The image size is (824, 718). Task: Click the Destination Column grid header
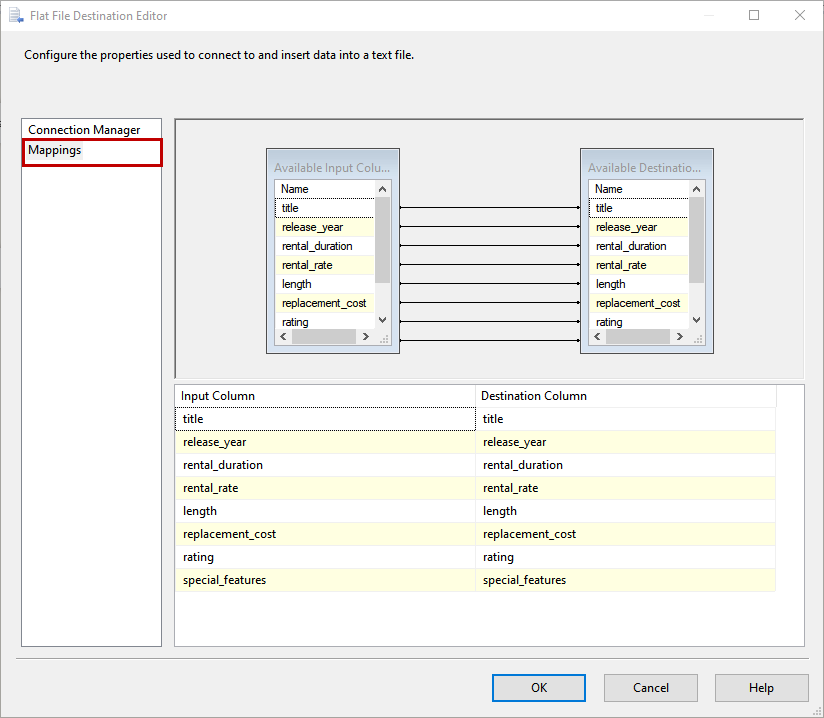[625, 396]
